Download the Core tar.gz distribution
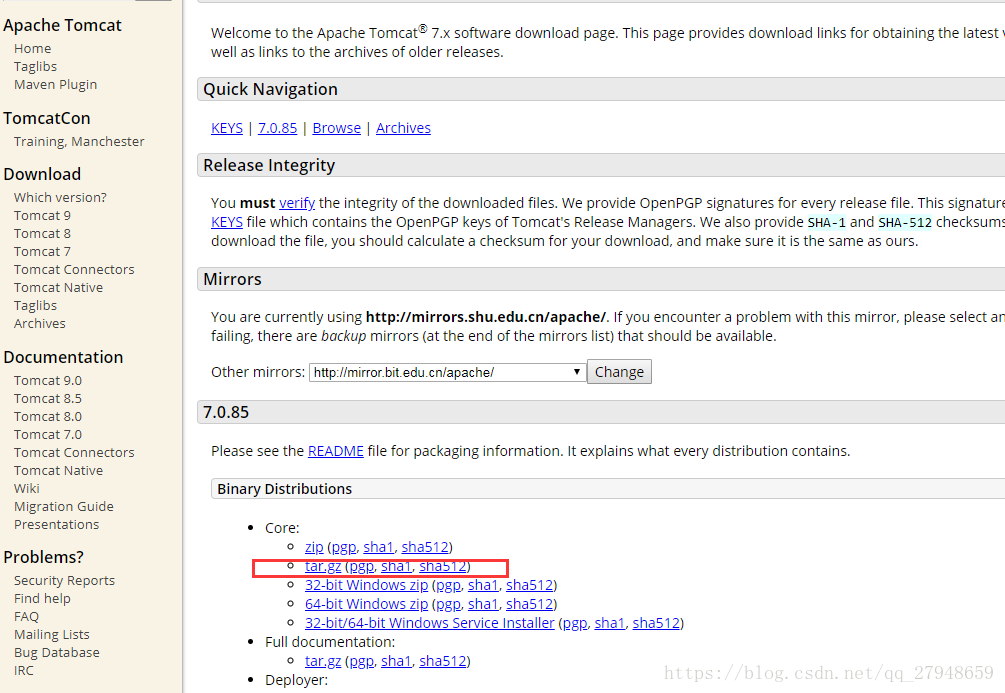The width and height of the screenshot is (1005, 693). [x=323, y=567]
